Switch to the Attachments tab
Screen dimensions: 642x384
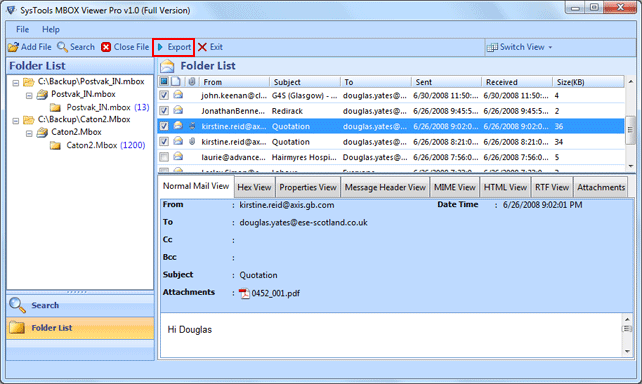pyautogui.click(x=601, y=187)
